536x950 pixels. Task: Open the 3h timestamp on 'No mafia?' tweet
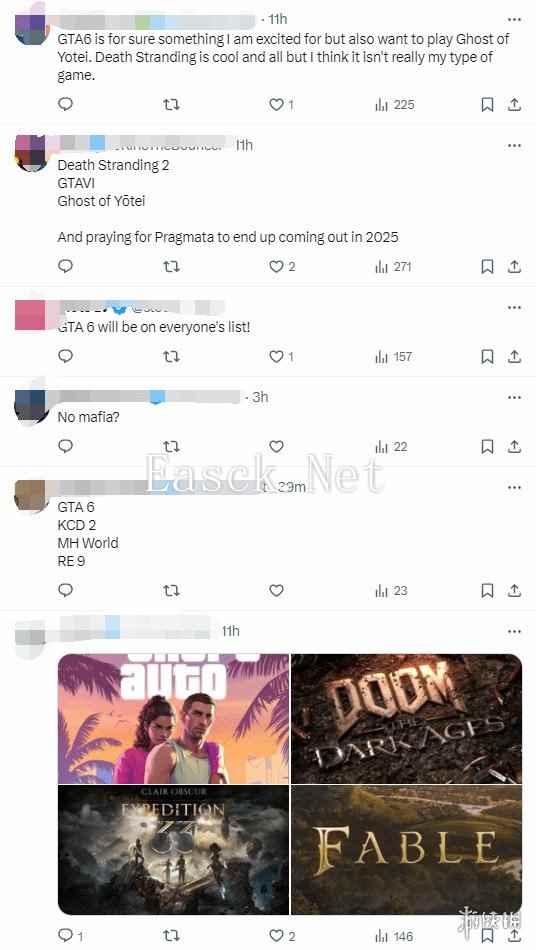[x=260, y=397]
